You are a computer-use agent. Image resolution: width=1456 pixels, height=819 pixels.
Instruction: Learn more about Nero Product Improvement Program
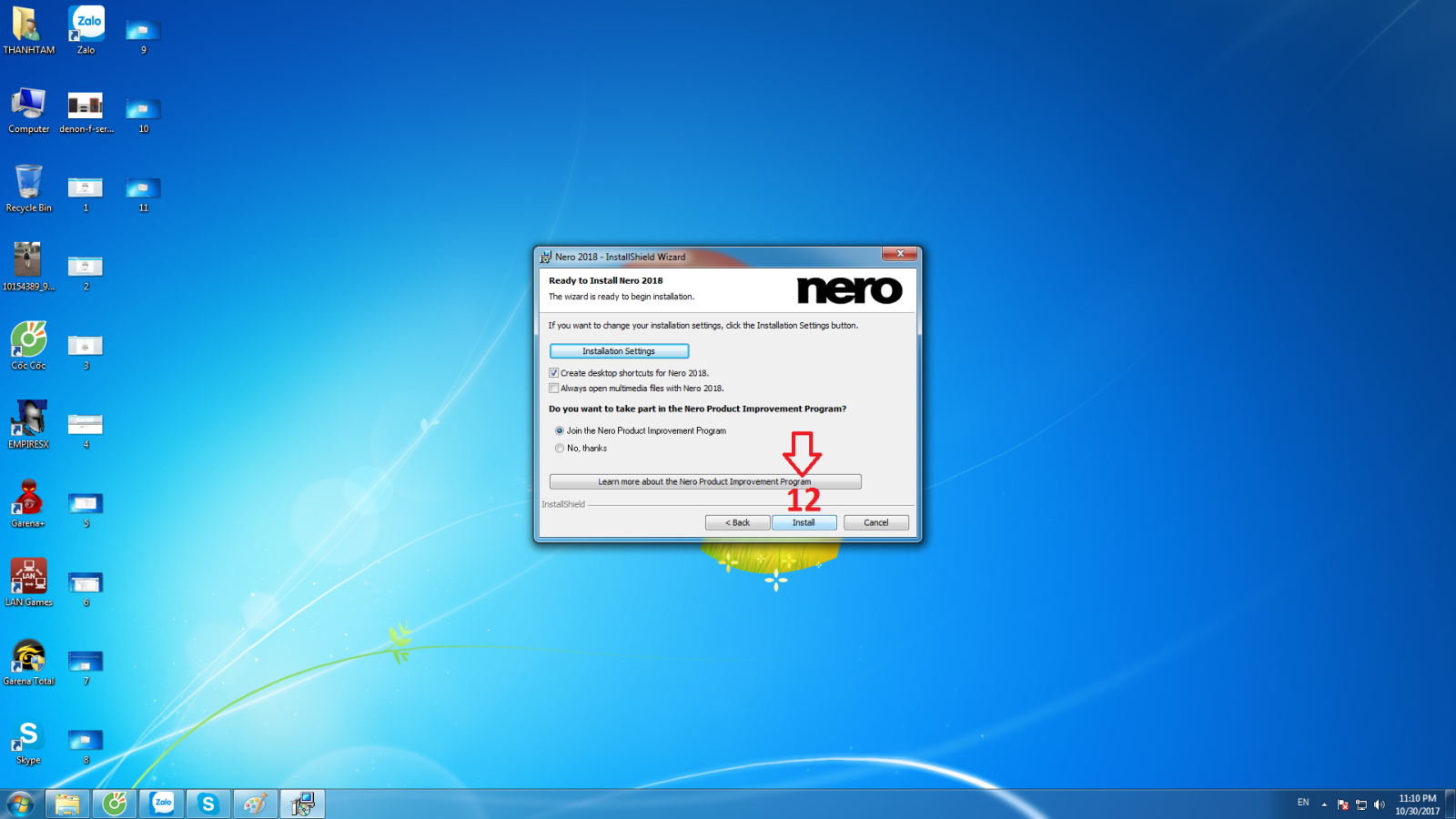pos(704,482)
